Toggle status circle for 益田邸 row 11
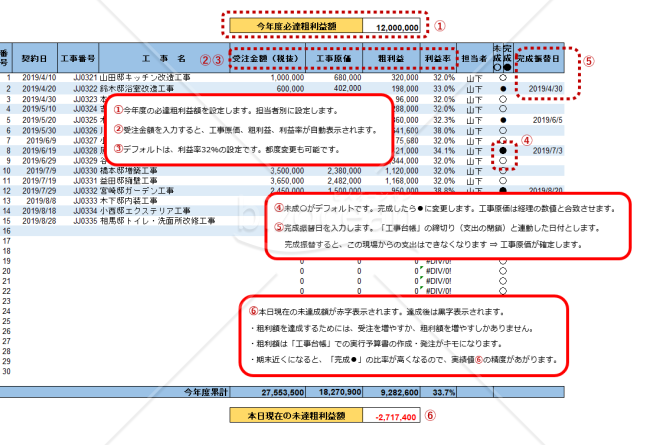The width and height of the screenshot is (650, 445). point(503,181)
